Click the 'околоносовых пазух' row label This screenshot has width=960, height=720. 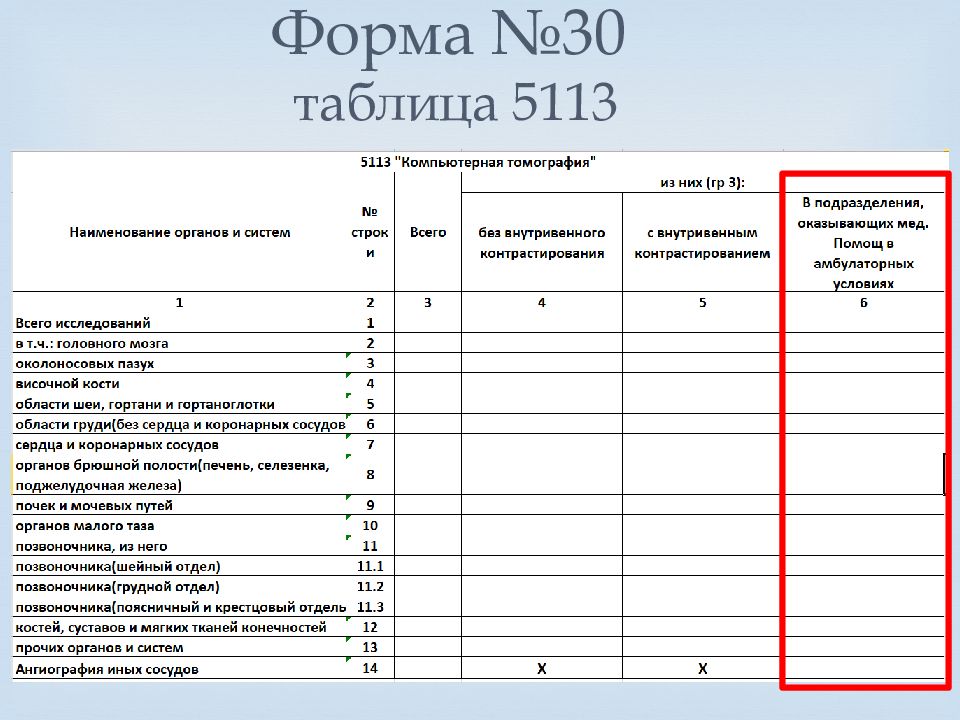(85, 364)
